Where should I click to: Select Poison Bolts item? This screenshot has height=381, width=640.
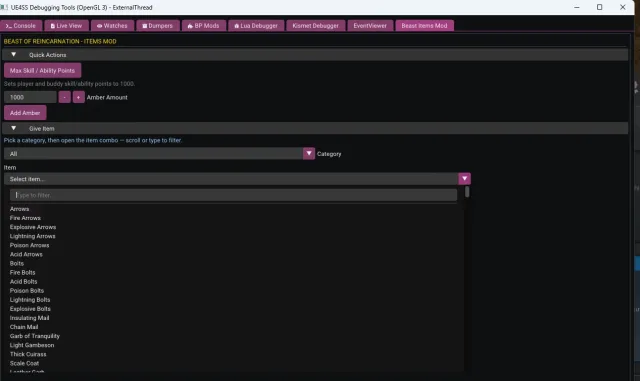pos(27,291)
